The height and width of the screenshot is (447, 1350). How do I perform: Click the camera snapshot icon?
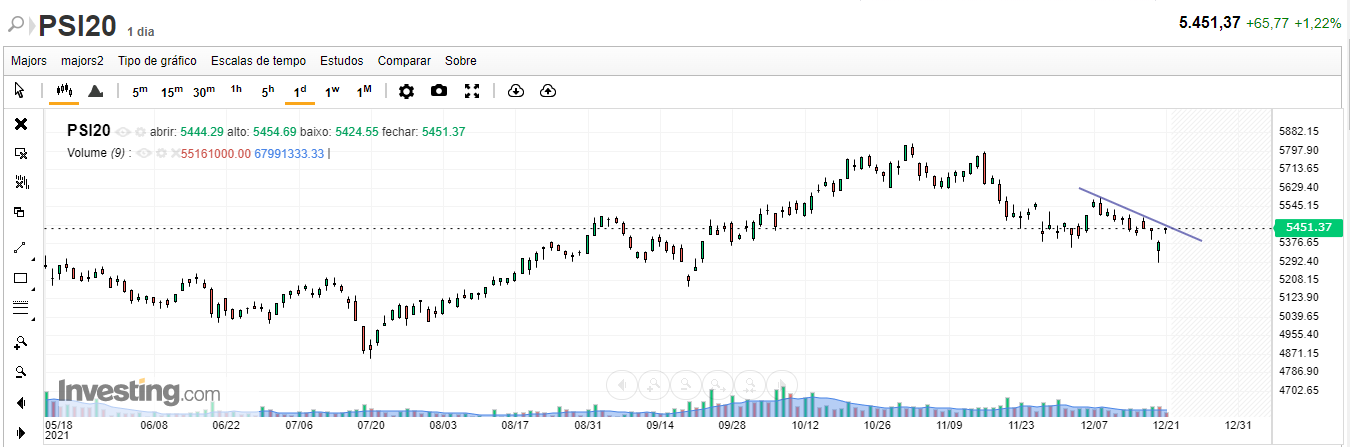[x=439, y=91]
